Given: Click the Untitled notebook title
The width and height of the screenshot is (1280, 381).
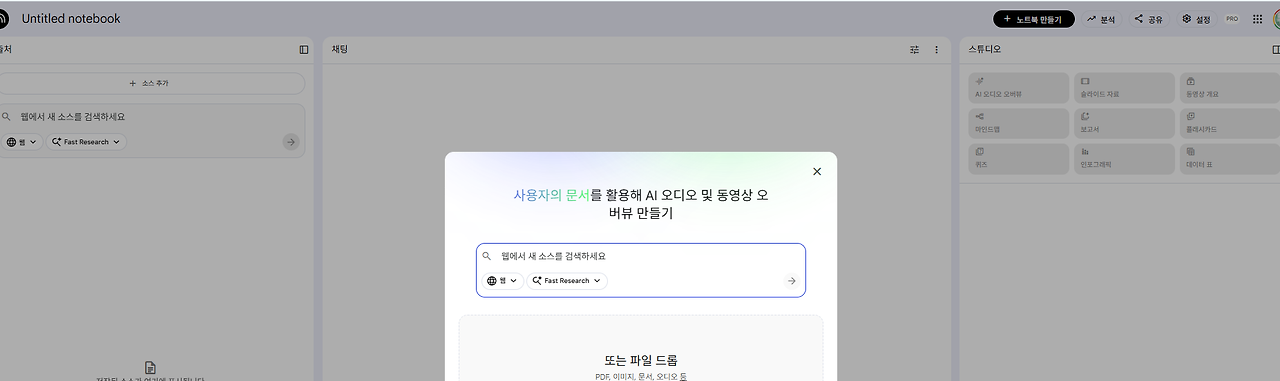Looking at the screenshot, I should coord(71,19).
